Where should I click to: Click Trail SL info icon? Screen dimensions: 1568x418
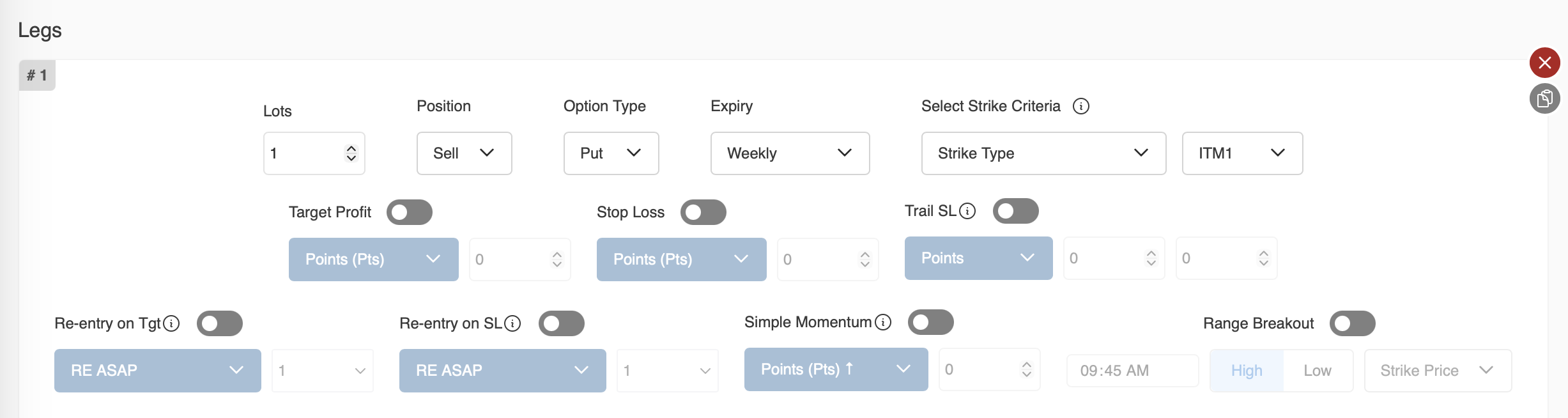coord(967,211)
